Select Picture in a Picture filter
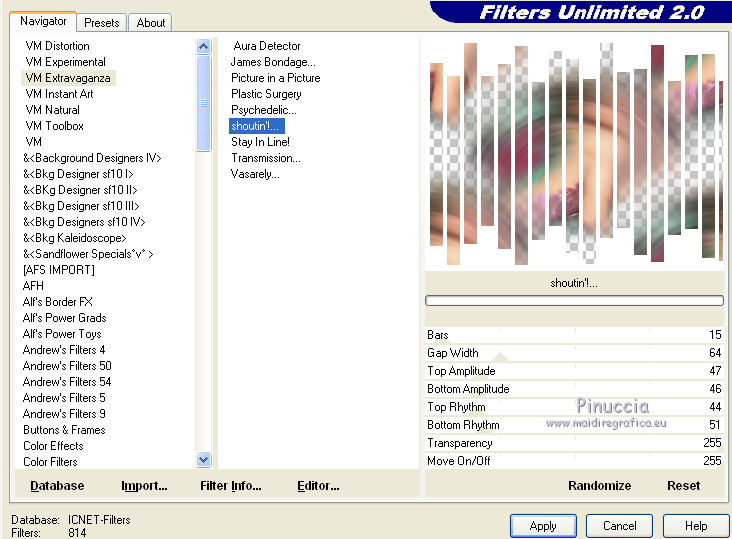Viewport: 732px width, 539px height. 275,78
